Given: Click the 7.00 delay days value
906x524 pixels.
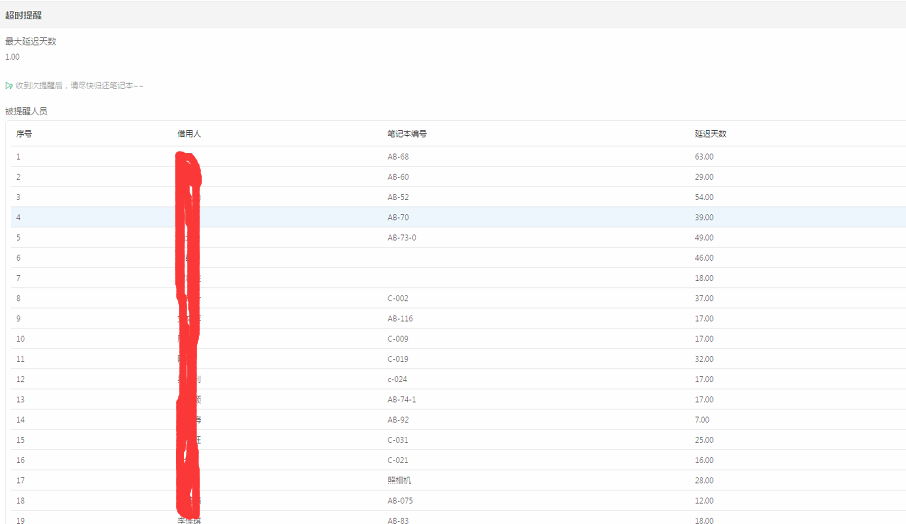Looking at the screenshot, I should point(702,419).
